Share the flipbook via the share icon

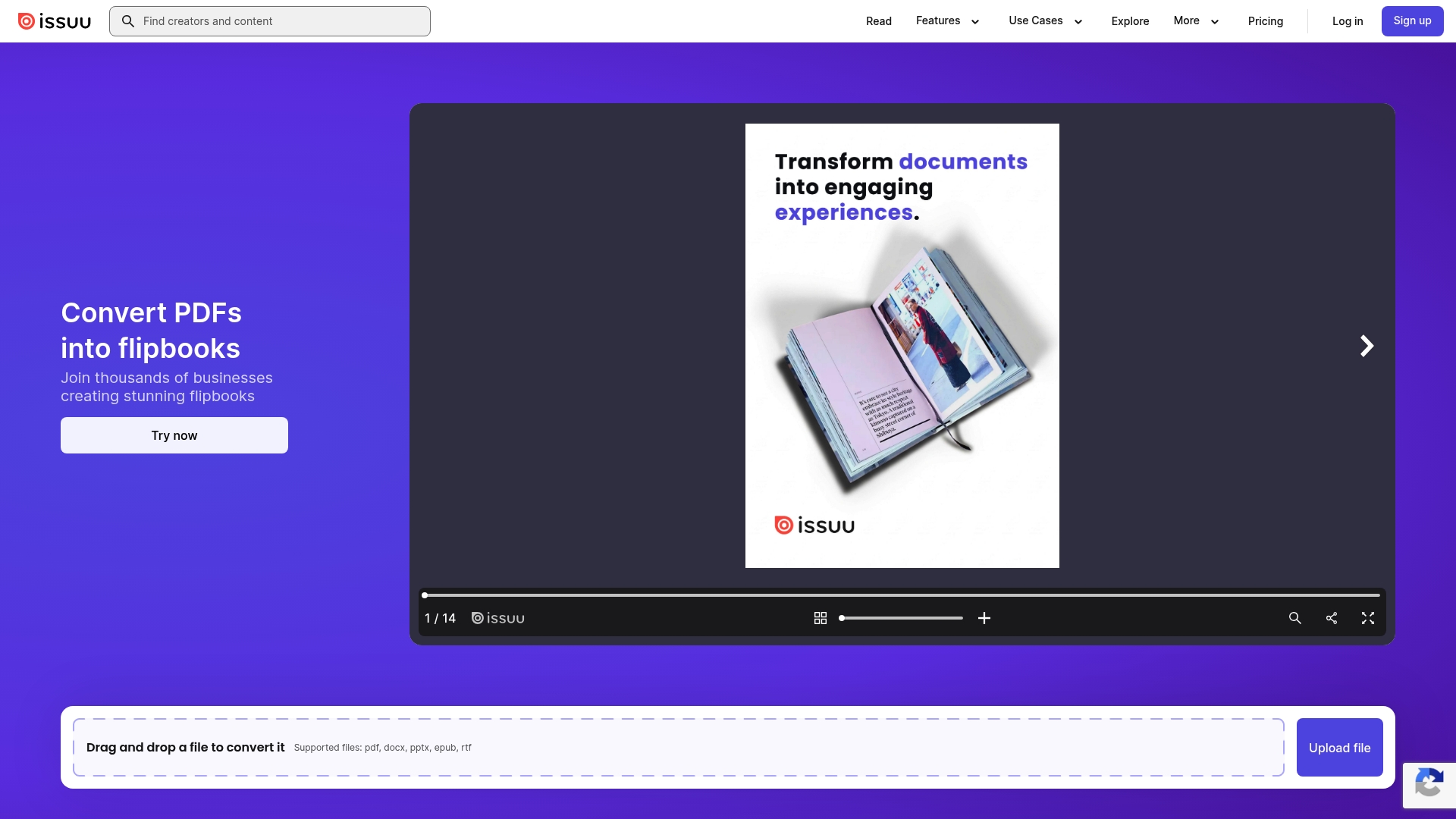1332,618
